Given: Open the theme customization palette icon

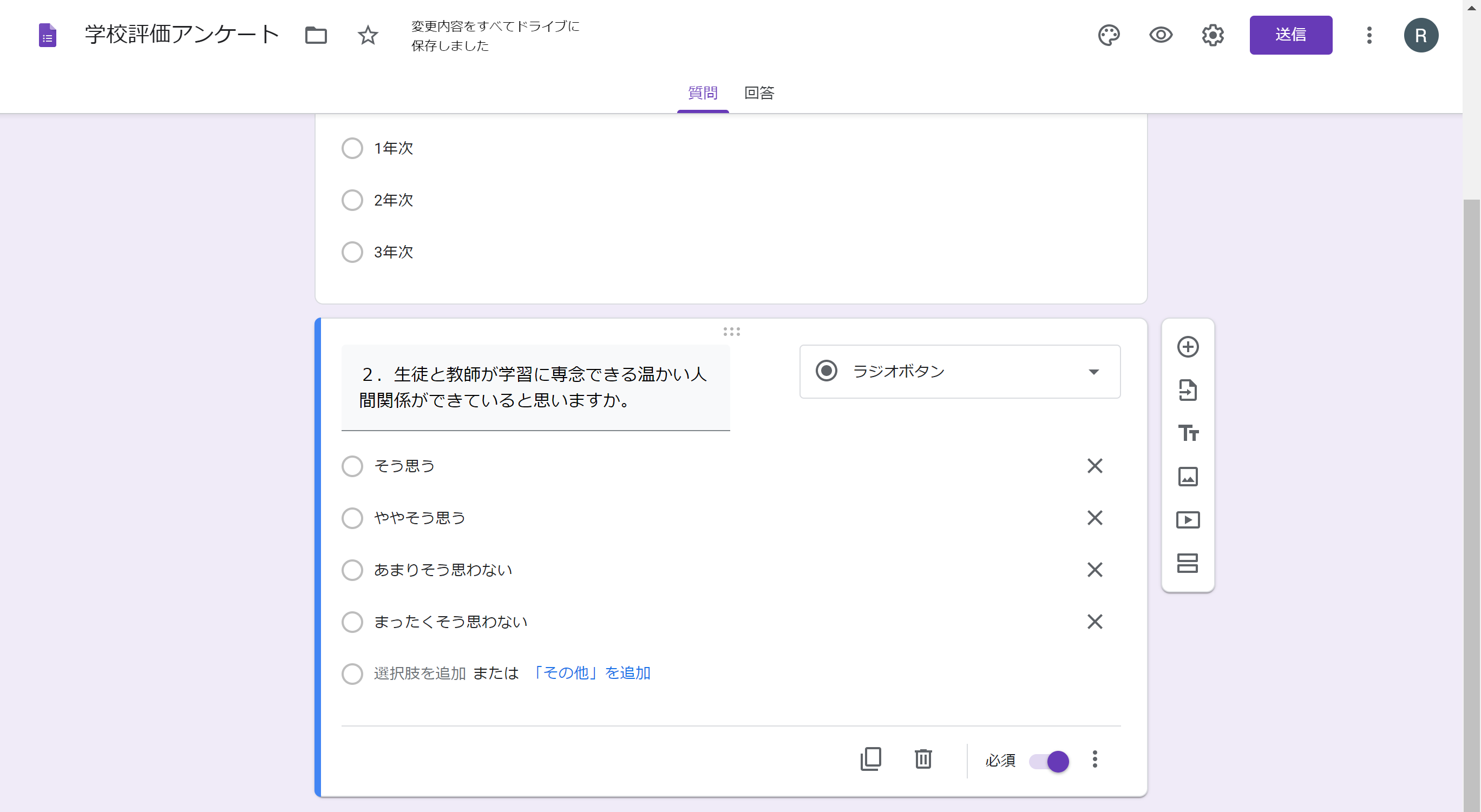Looking at the screenshot, I should tap(1109, 36).
